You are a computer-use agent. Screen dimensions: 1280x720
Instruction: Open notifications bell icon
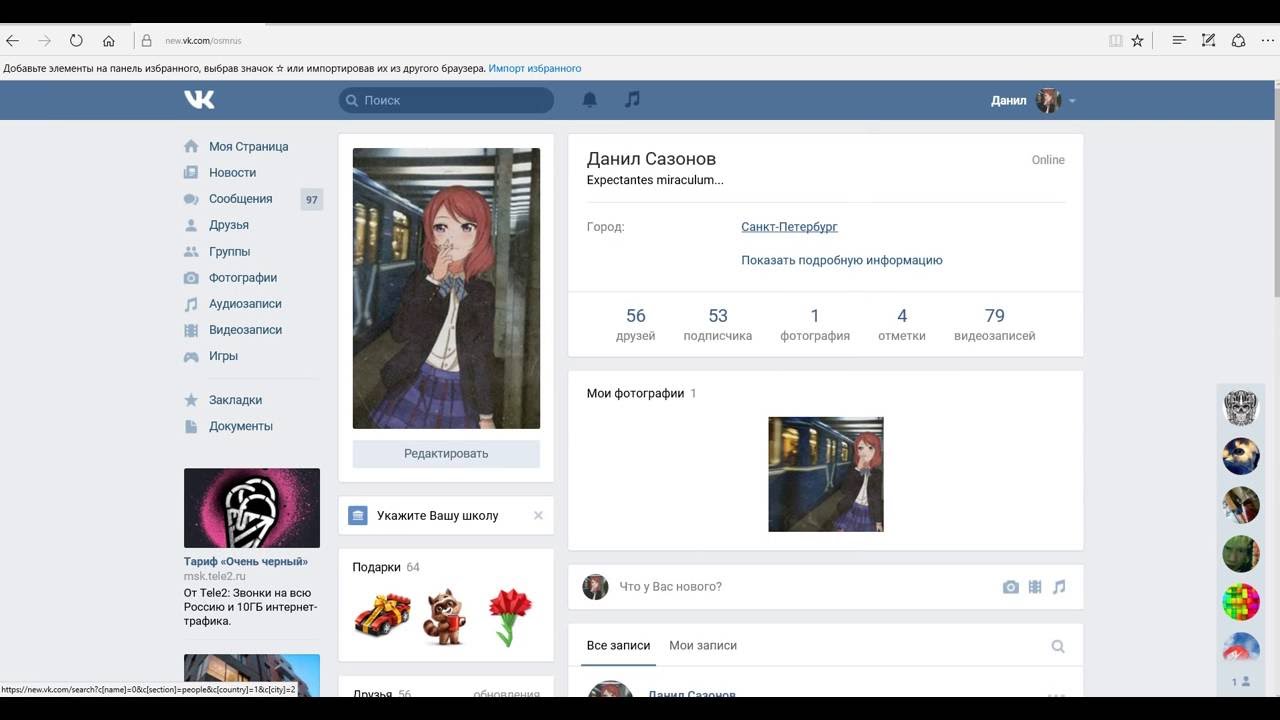(590, 99)
